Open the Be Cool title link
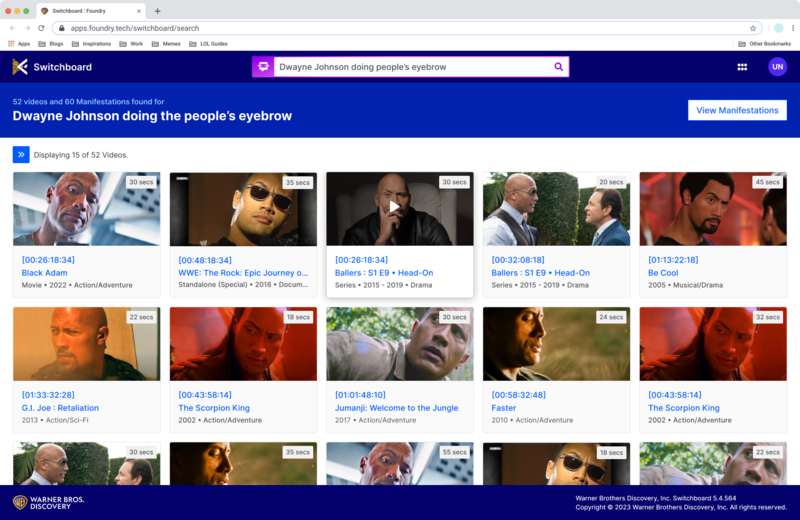 pyautogui.click(x=663, y=273)
